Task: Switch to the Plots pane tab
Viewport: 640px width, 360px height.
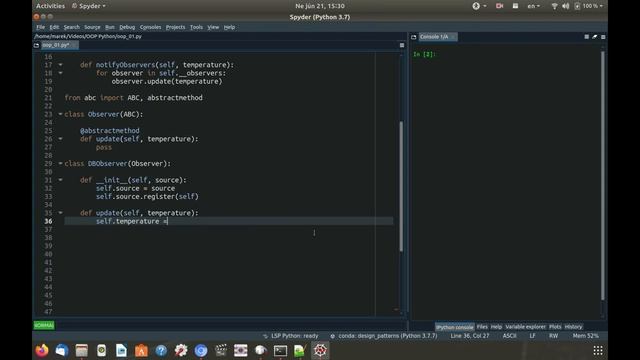Action: point(555,327)
